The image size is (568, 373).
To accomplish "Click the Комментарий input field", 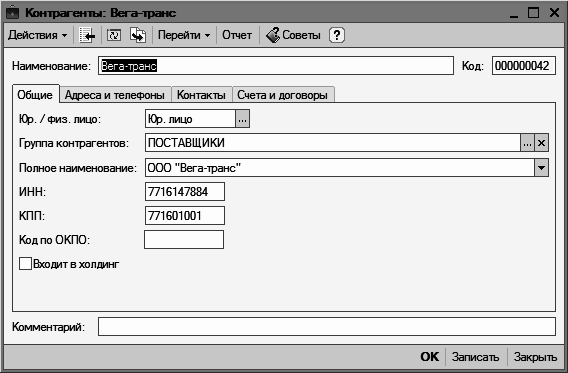I will pos(327,326).
